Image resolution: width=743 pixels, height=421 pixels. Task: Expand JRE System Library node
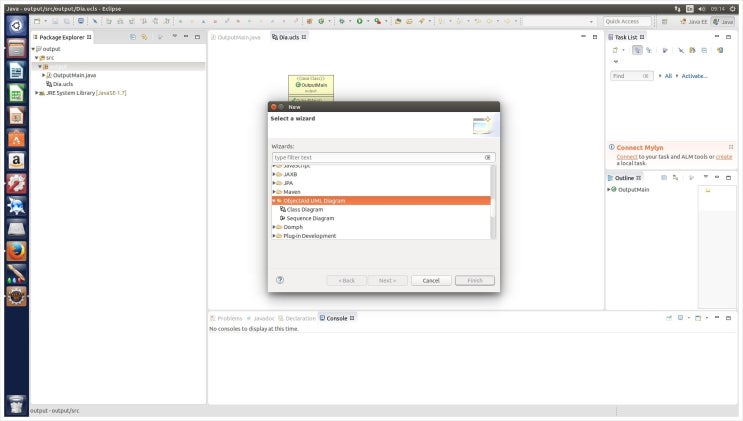pos(37,92)
